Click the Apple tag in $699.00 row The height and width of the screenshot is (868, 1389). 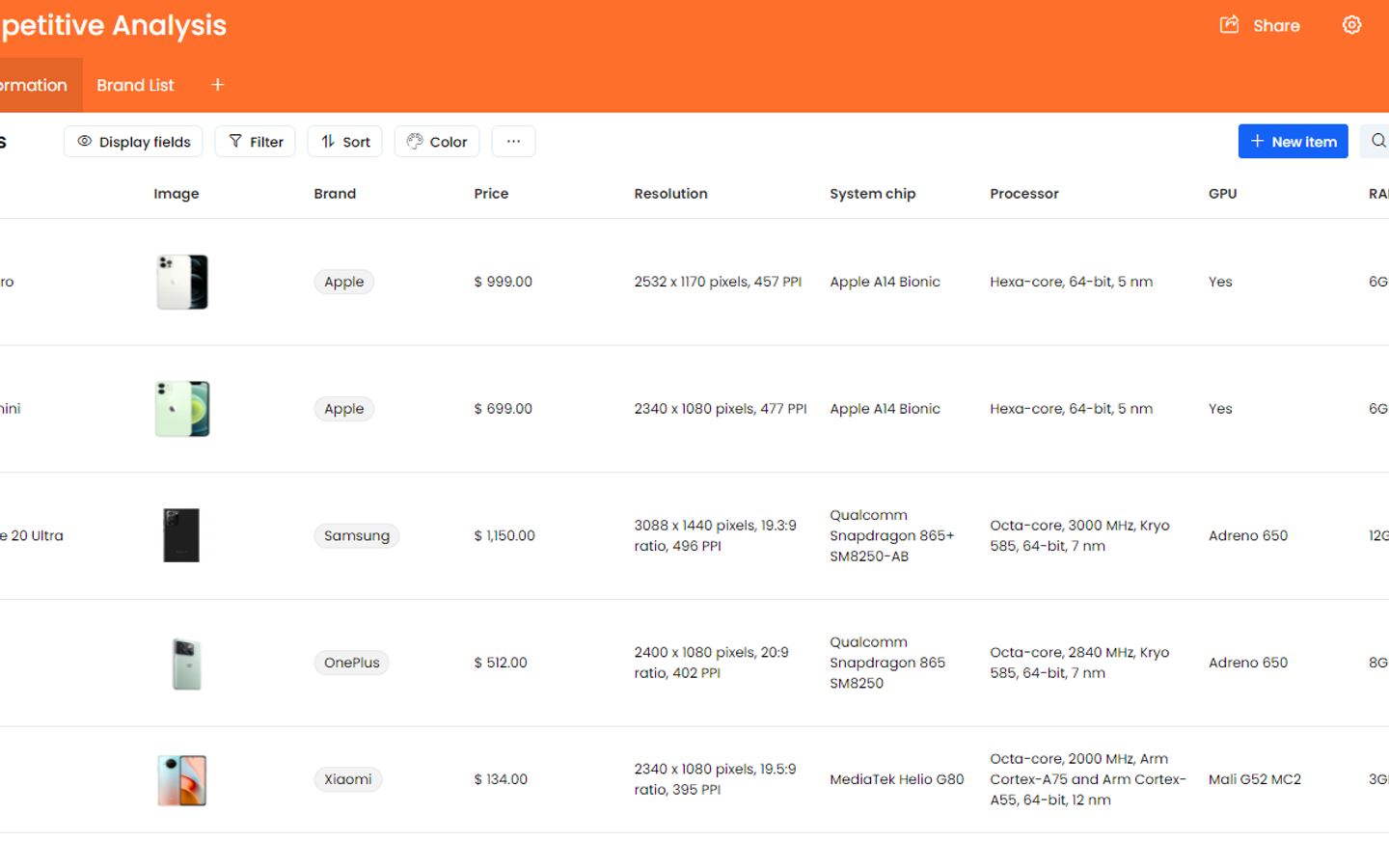click(x=344, y=409)
